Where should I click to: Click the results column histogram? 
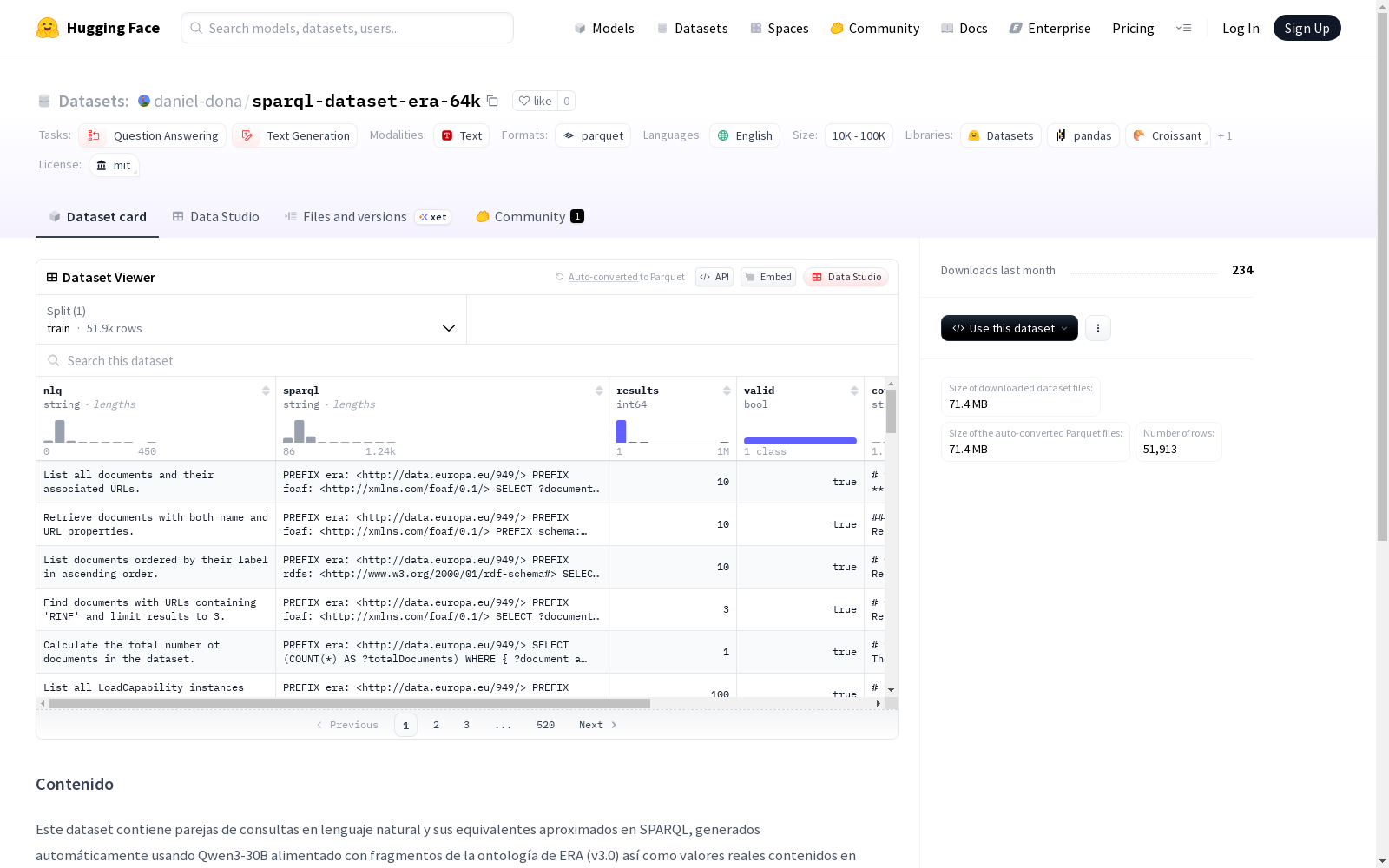(673, 431)
